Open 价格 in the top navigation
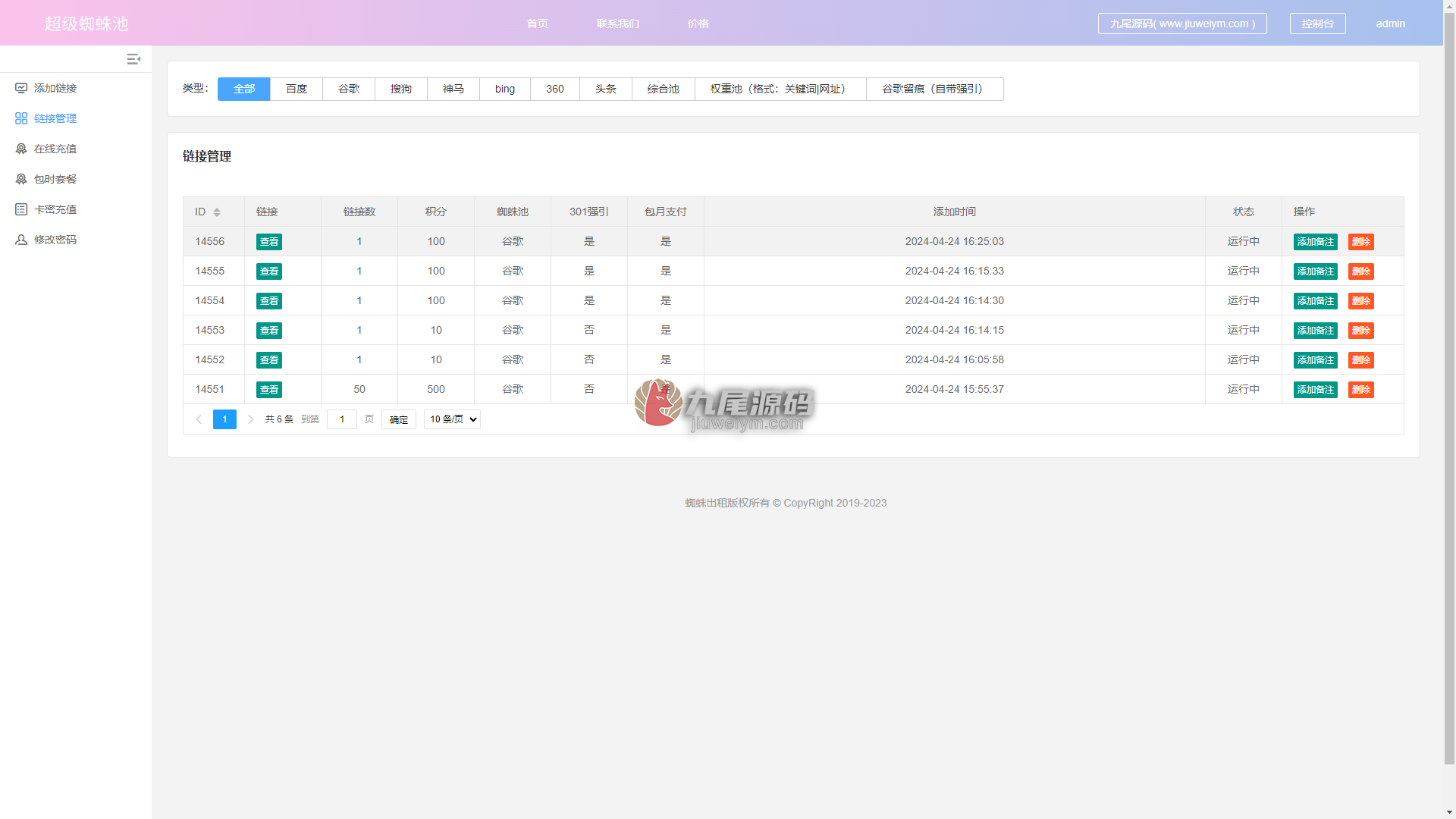This screenshot has height=819, width=1456. pyautogui.click(x=698, y=24)
